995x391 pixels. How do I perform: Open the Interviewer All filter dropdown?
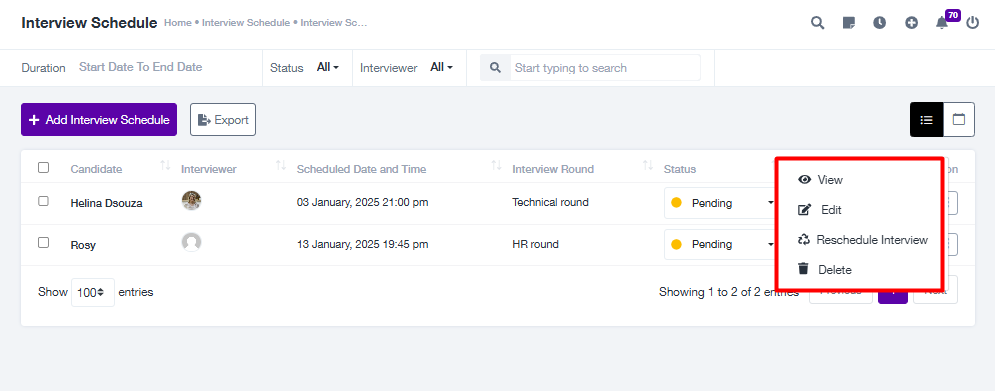tap(441, 67)
